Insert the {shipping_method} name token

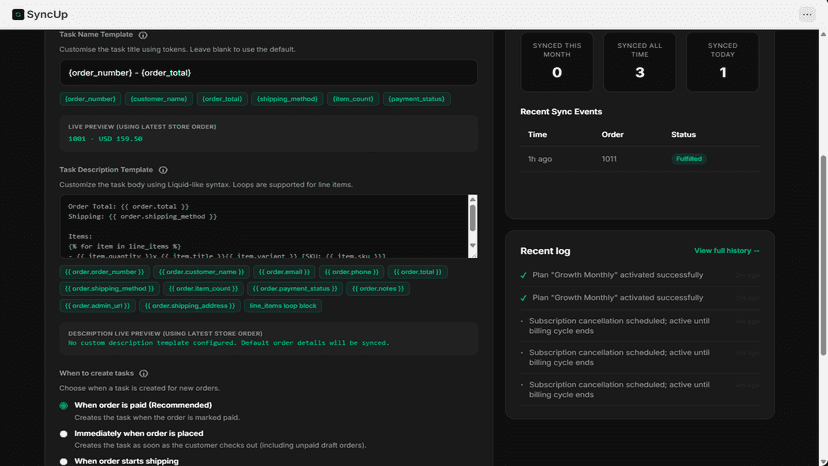287,99
